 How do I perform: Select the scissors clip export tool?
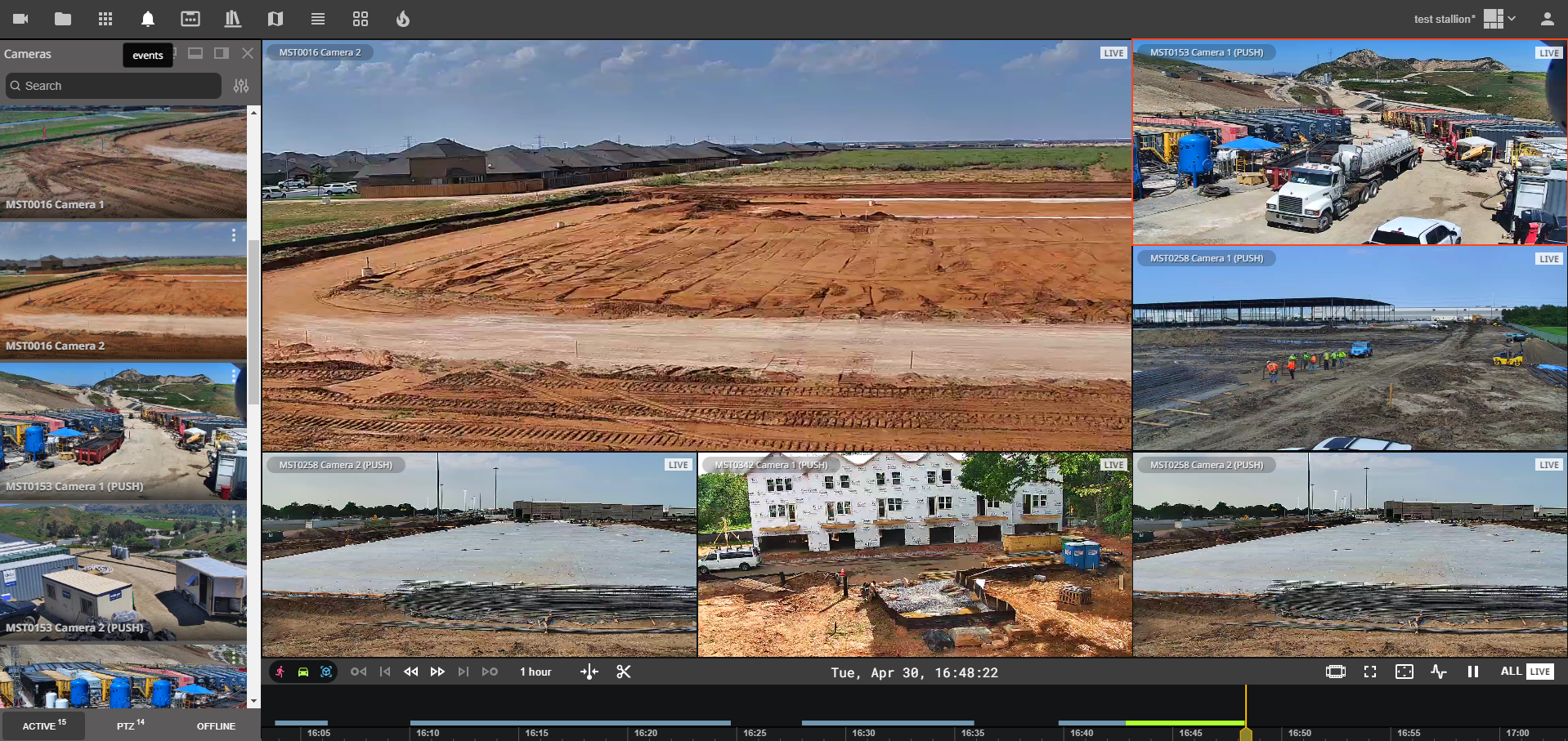point(624,672)
